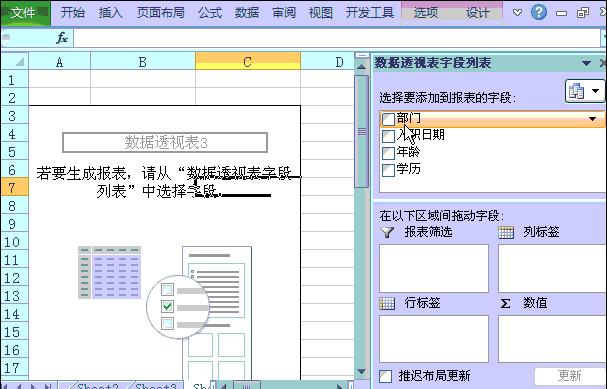
Task: Open the 开发工具 ribbon tab
Action: click(x=370, y=13)
